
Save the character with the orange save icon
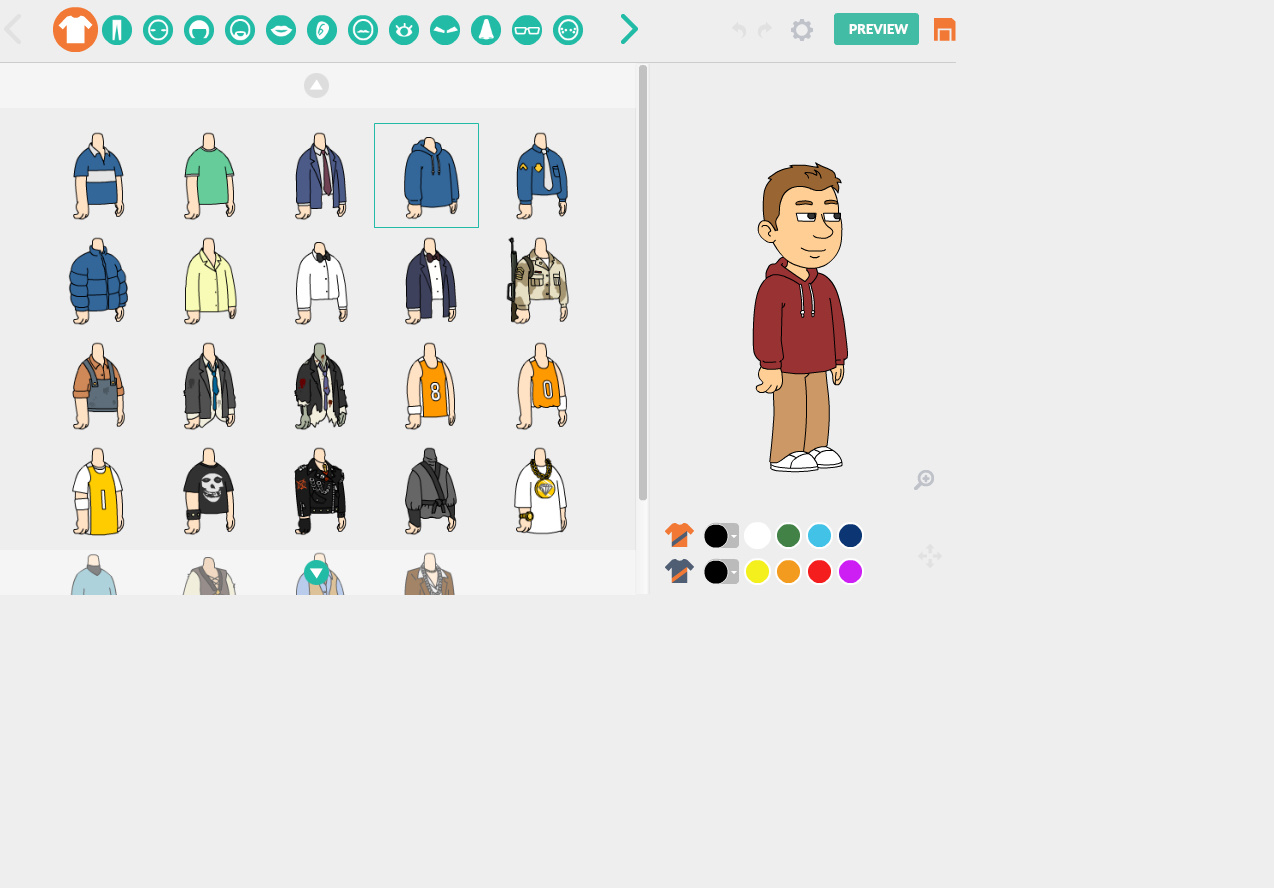[944, 29]
